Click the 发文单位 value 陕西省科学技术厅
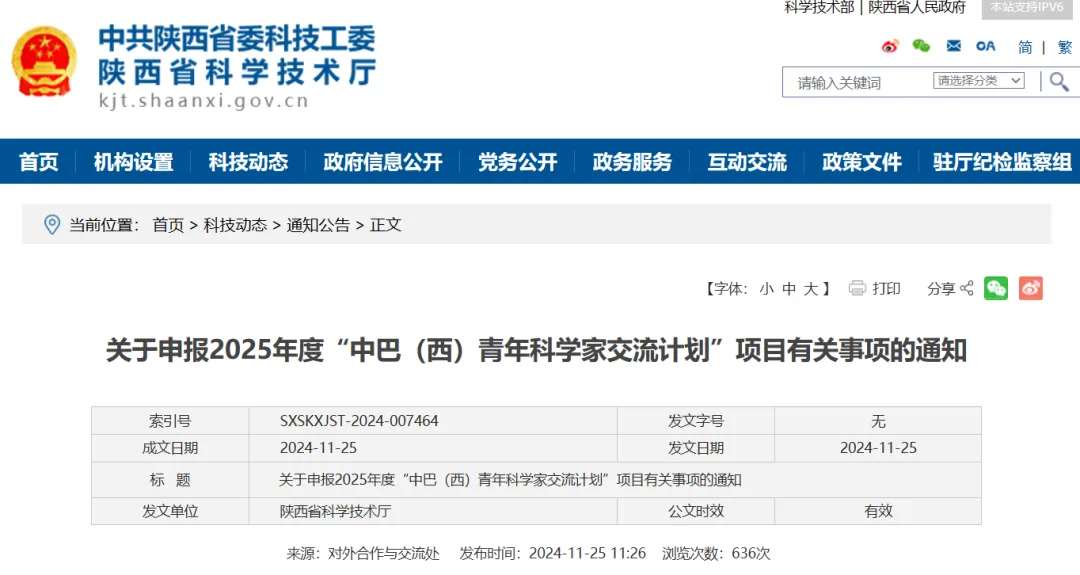Screen dimensions: 1080x575 (x=335, y=511)
